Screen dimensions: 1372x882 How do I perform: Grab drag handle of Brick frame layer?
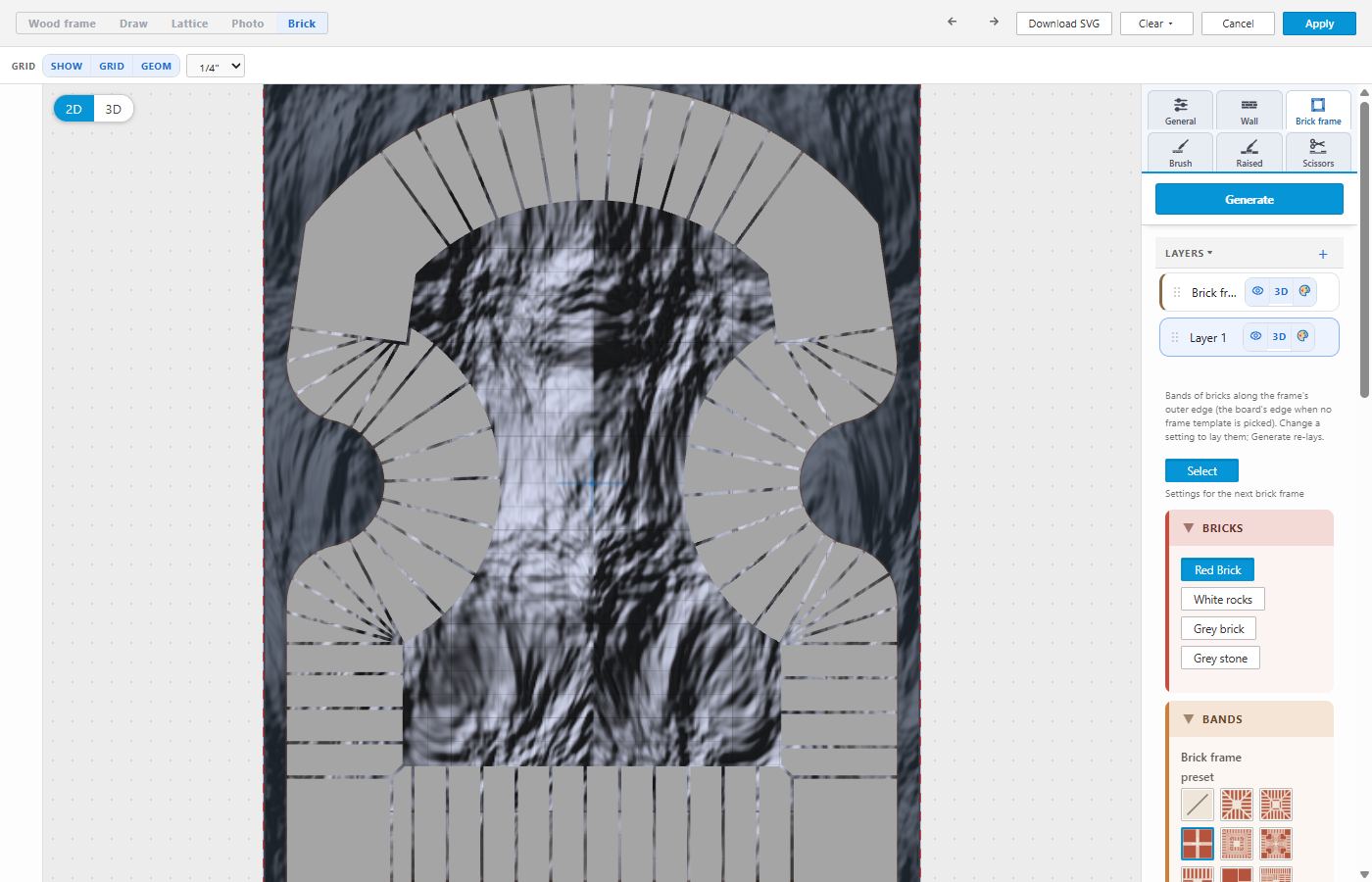(1177, 292)
